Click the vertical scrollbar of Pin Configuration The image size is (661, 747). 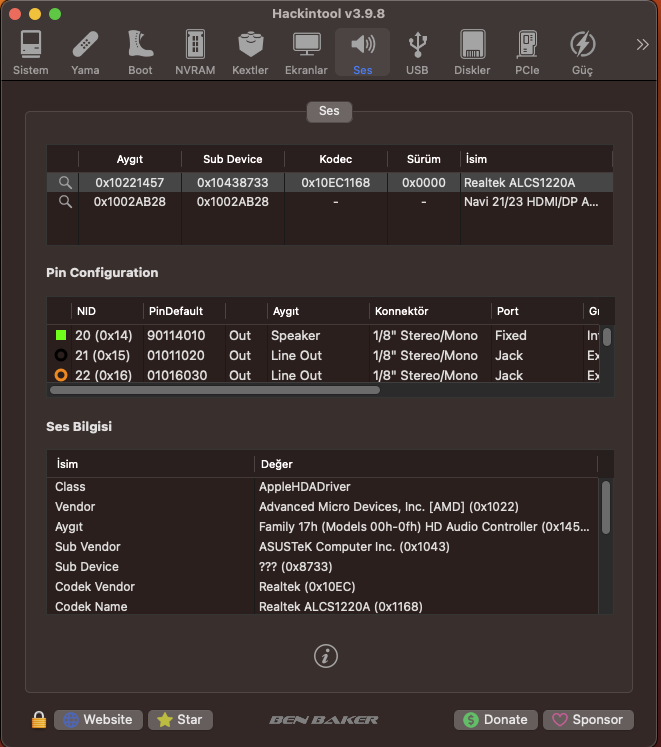tap(607, 337)
